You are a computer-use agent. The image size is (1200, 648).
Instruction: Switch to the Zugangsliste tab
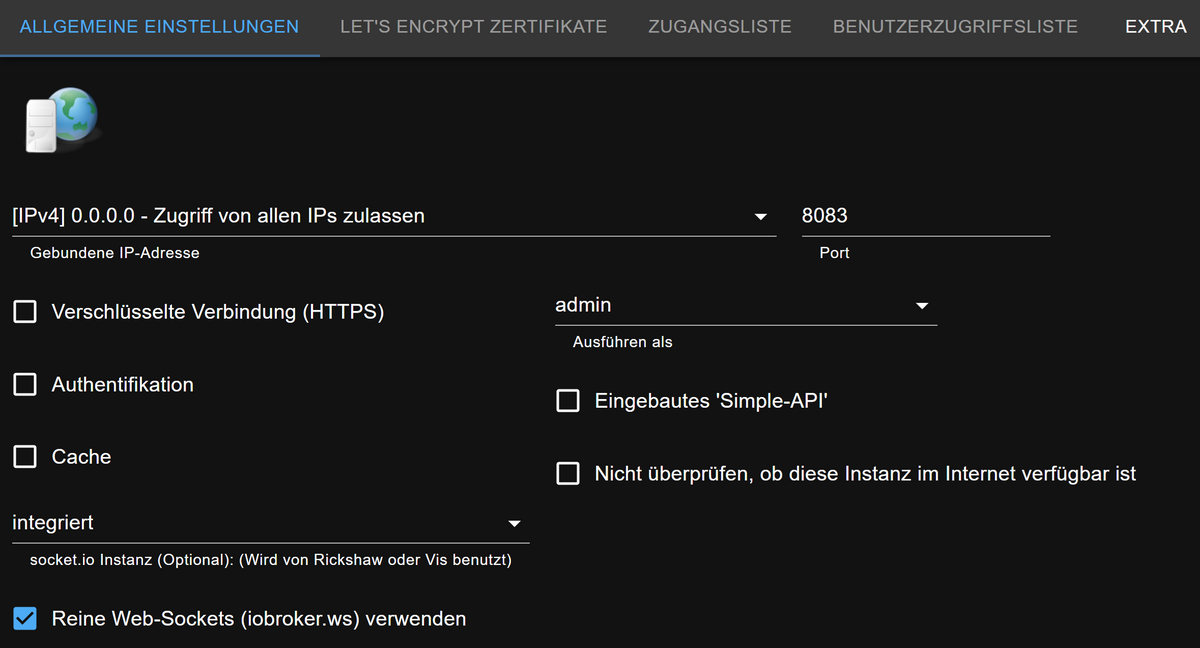719,27
